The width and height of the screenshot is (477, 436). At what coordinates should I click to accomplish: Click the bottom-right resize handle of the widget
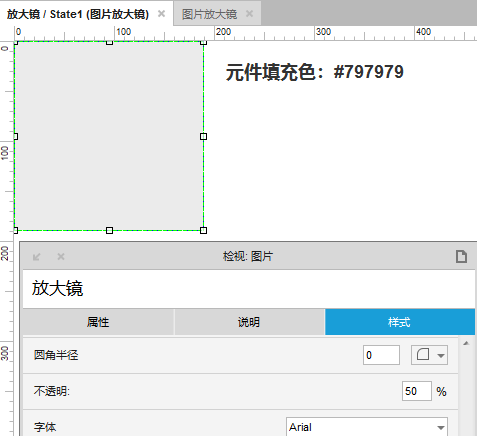[x=203, y=230]
